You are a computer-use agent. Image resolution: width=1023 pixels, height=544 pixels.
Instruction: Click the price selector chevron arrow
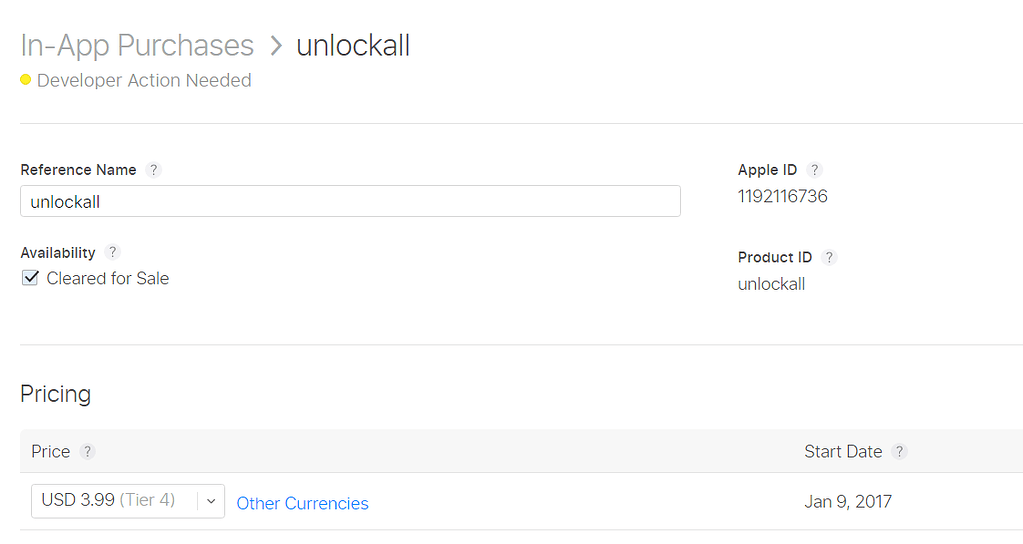[x=211, y=500]
